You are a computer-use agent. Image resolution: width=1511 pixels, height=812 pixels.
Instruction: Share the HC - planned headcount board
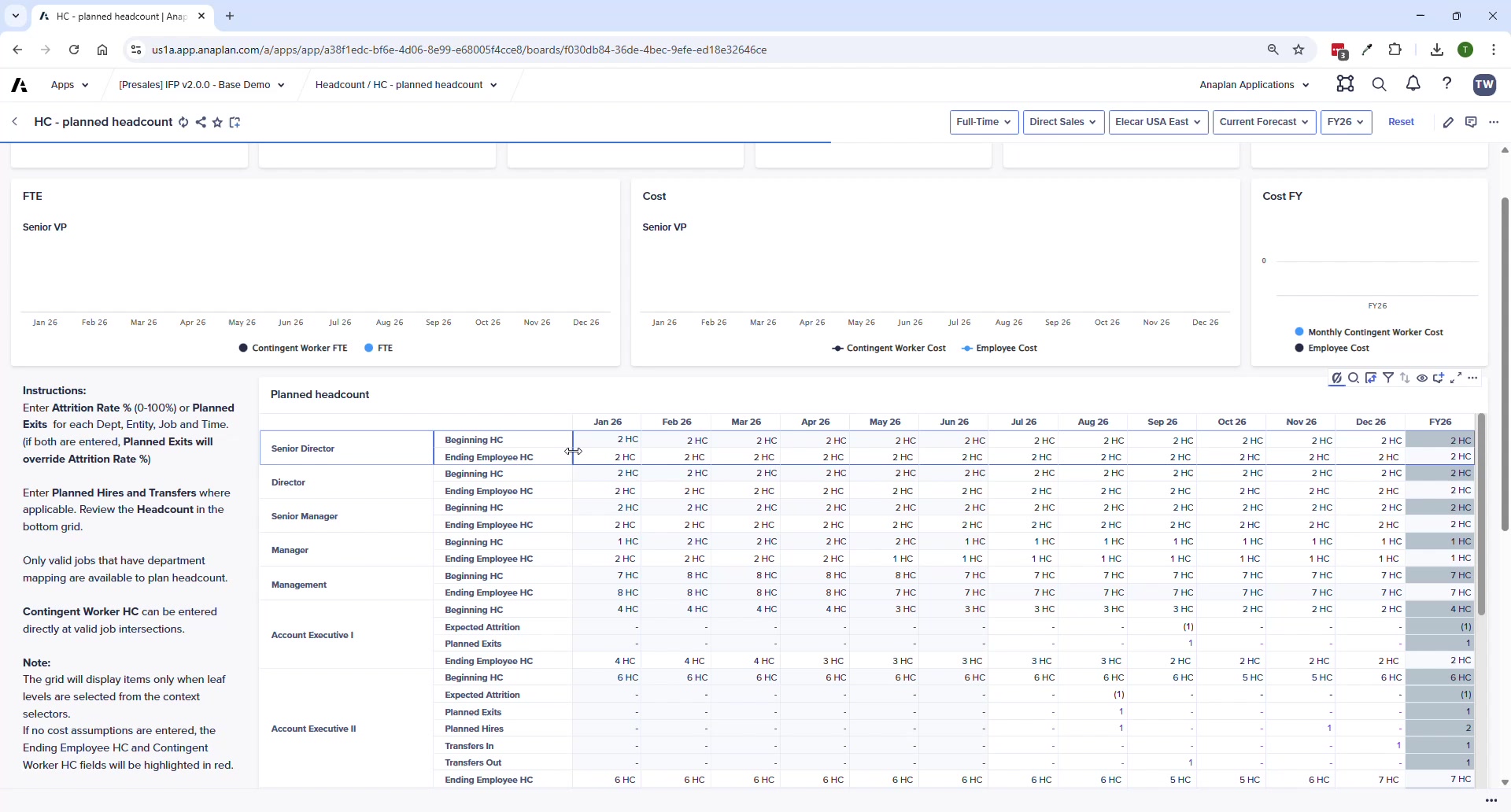(x=201, y=122)
